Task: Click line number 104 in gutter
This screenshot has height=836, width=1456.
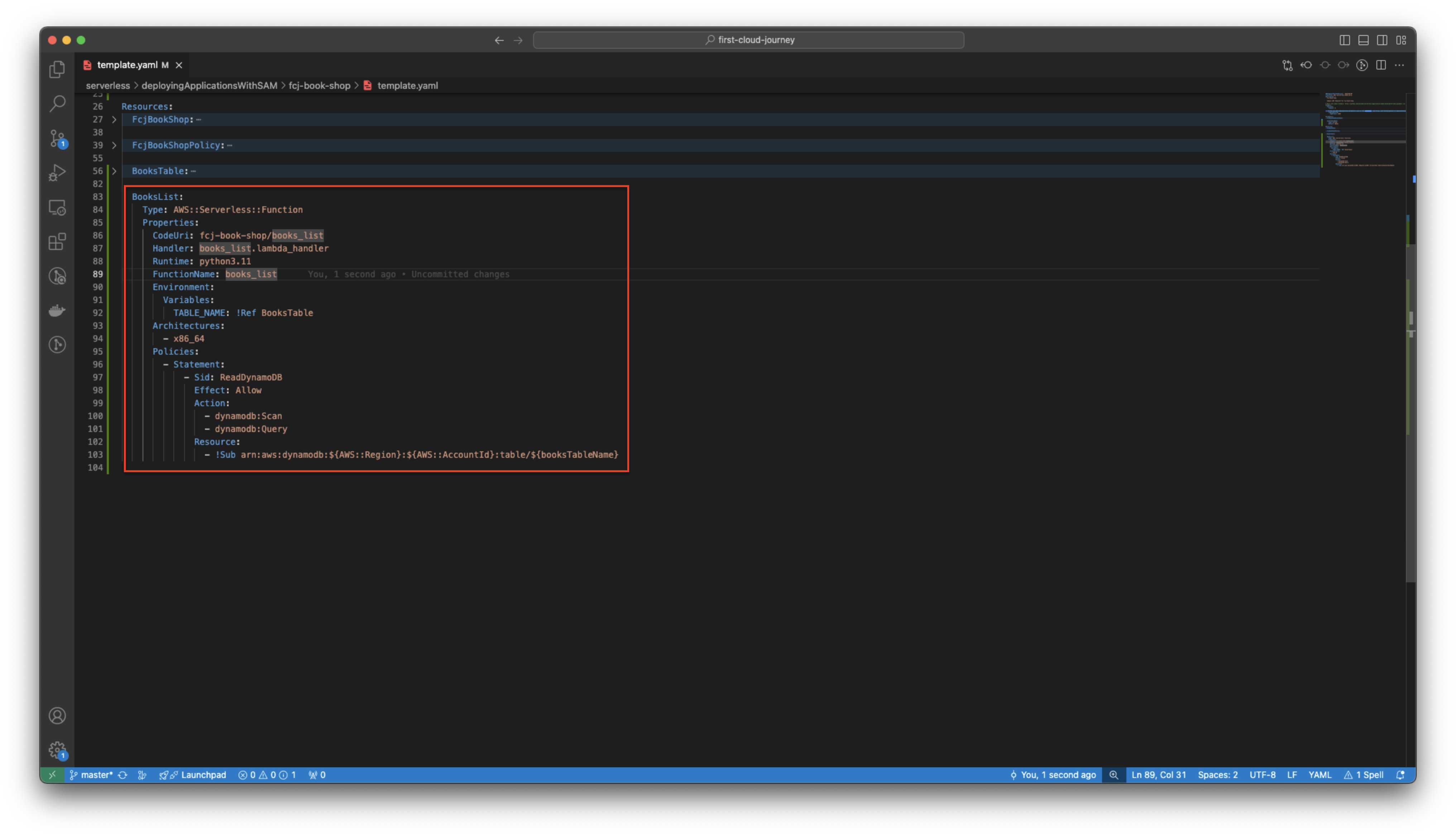Action: tap(95, 467)
